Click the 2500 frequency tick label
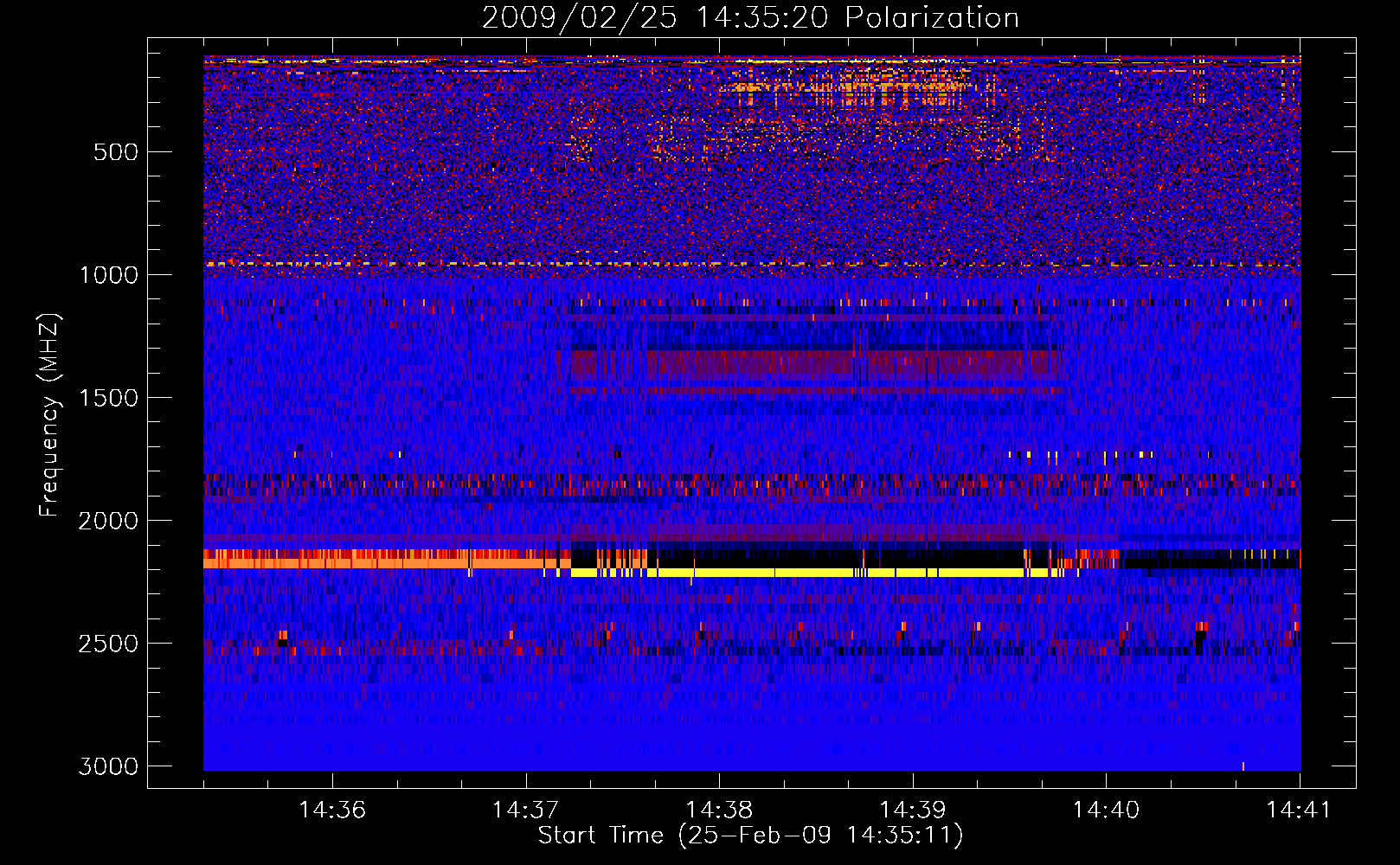Screen dimensions: 1400x865 tap(108, 644)
